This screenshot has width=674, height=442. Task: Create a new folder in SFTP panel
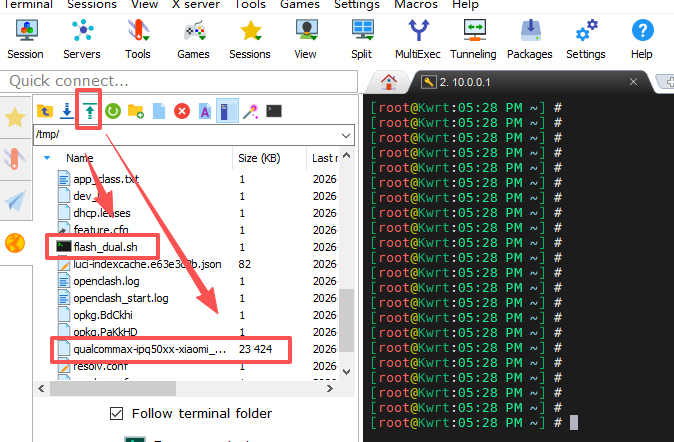[136, 111]
